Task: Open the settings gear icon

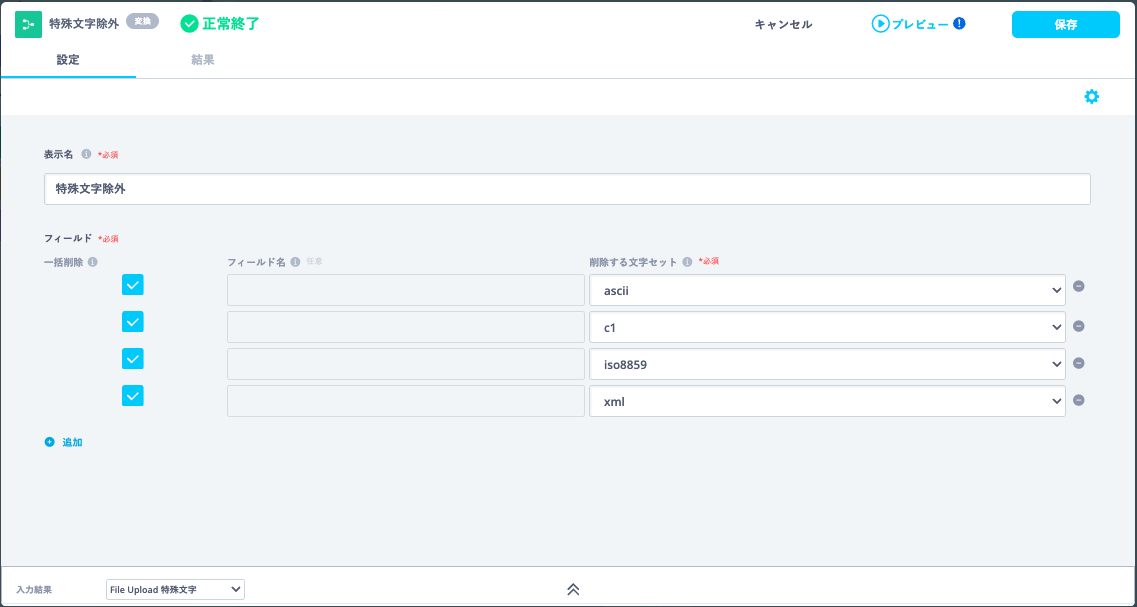Action: (x=1091, y=97)
